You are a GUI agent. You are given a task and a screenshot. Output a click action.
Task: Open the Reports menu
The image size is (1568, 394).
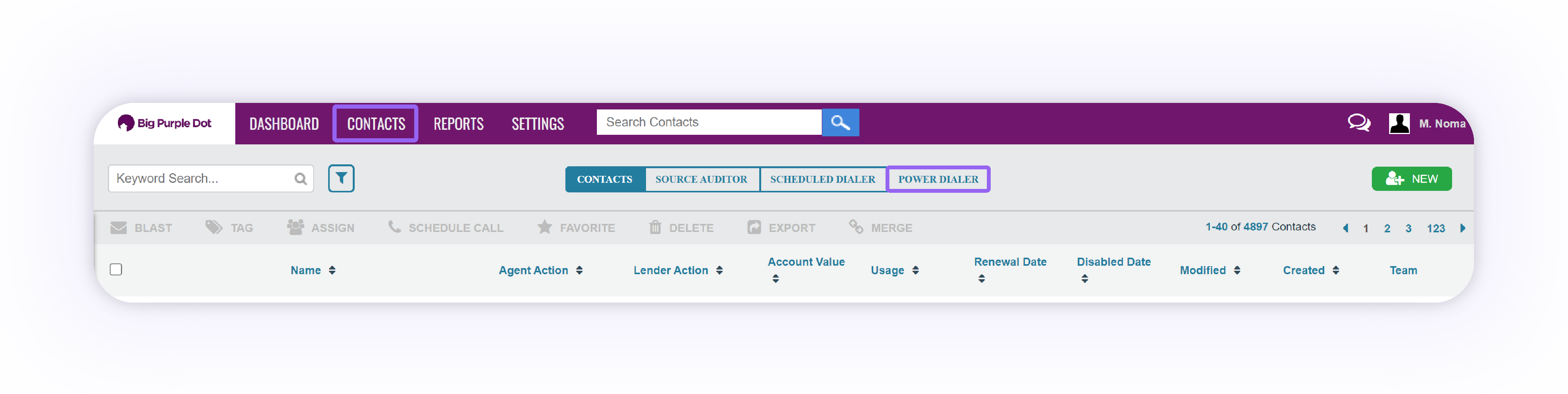pos(458,124)
